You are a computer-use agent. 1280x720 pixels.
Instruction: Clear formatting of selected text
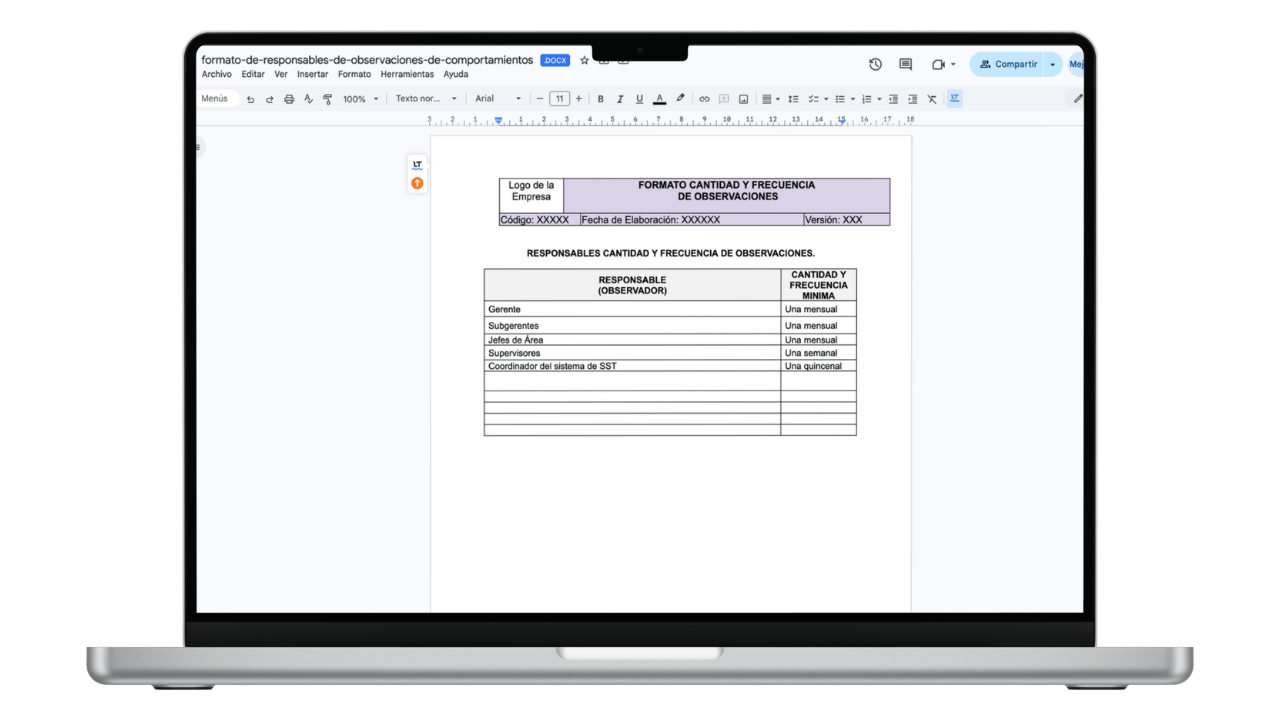tap(932, 99)
